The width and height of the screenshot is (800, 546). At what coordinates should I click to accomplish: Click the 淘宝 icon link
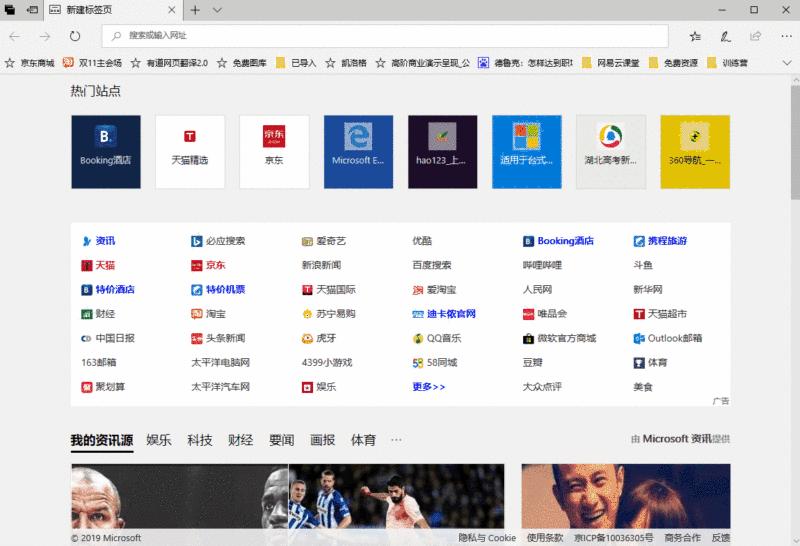pos(208,314)
